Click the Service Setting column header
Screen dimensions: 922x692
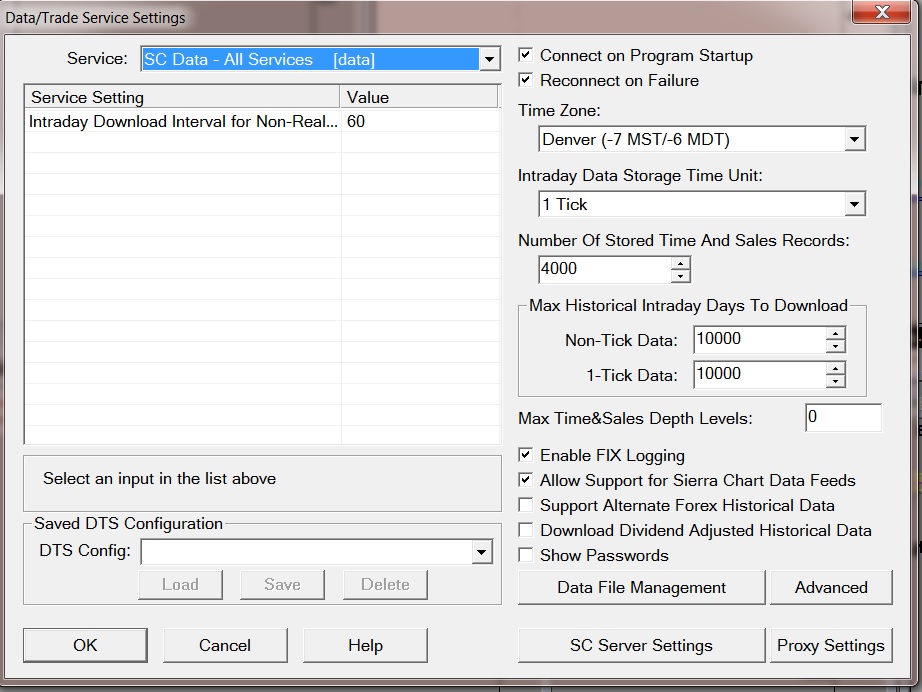[182, 97]
